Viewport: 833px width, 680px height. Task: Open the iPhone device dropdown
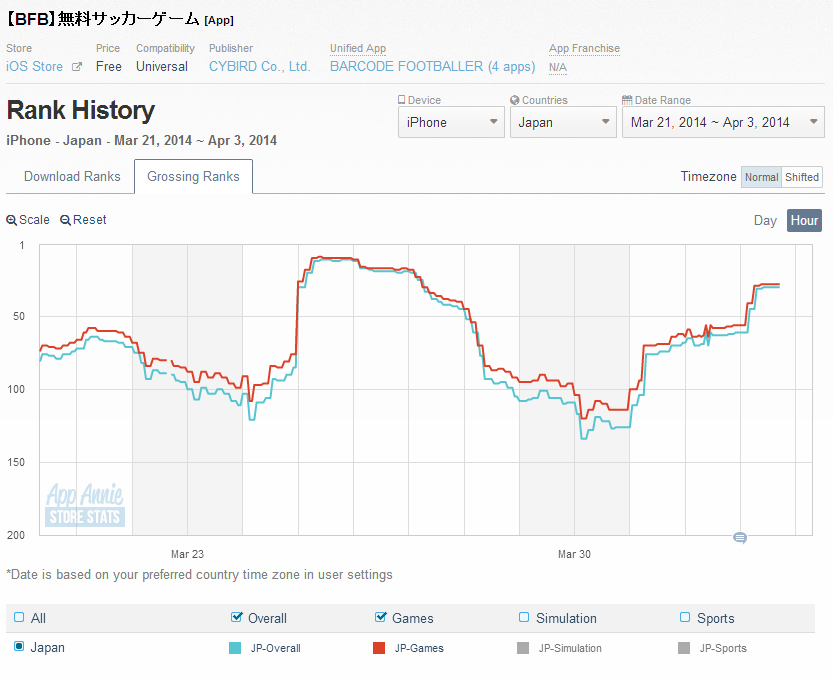451,122
